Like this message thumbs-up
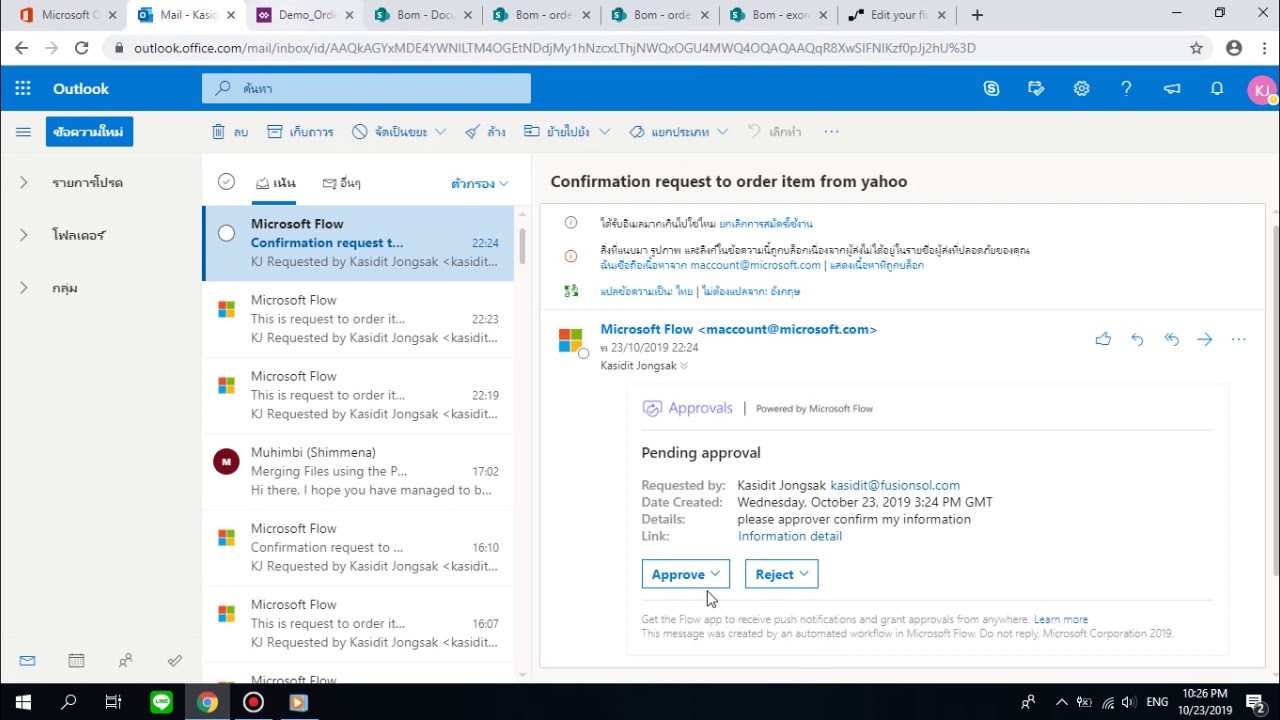The height and width of the screenshot is (720, 1280). (1103, 339)
